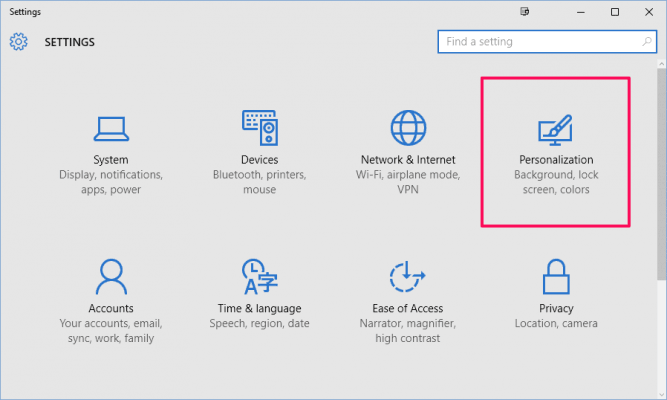
Task: Open the Accounts person icon
Action: [x=111, y=276]
